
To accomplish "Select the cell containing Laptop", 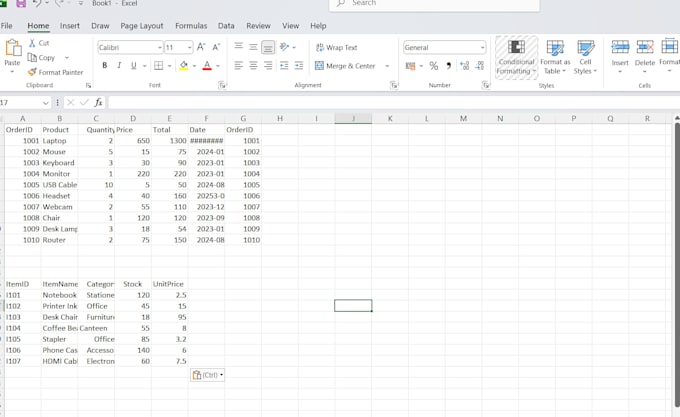I will [x=59, y=141].
